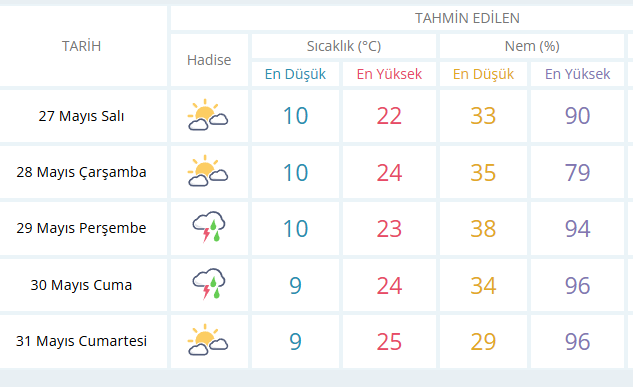This screenshot has width=633, height=387.
Task: Click purple En Yüksek humidity subheader
Action: click(577, 74)
